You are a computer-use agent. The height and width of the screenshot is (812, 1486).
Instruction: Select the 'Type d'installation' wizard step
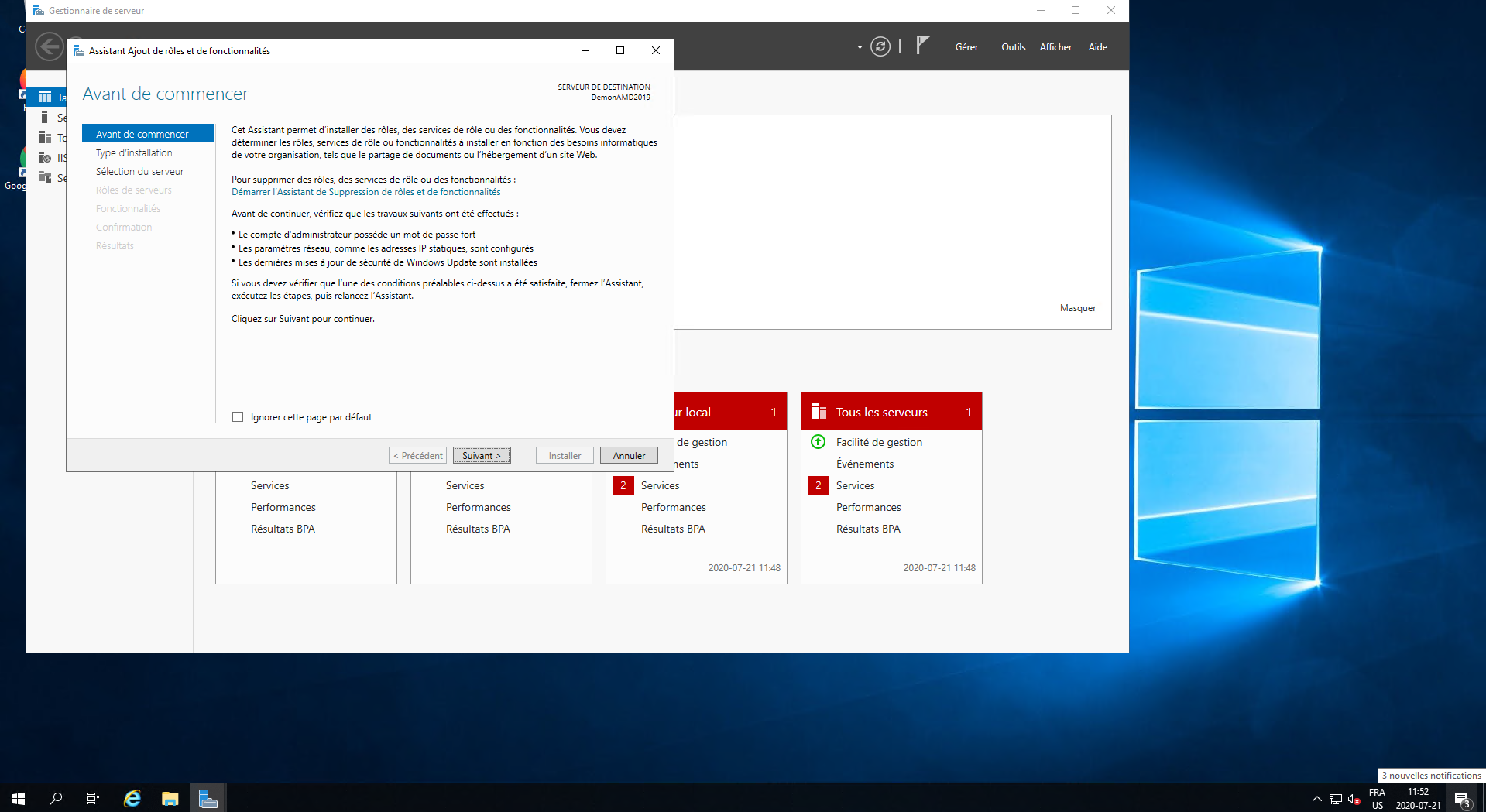(134, 153)
